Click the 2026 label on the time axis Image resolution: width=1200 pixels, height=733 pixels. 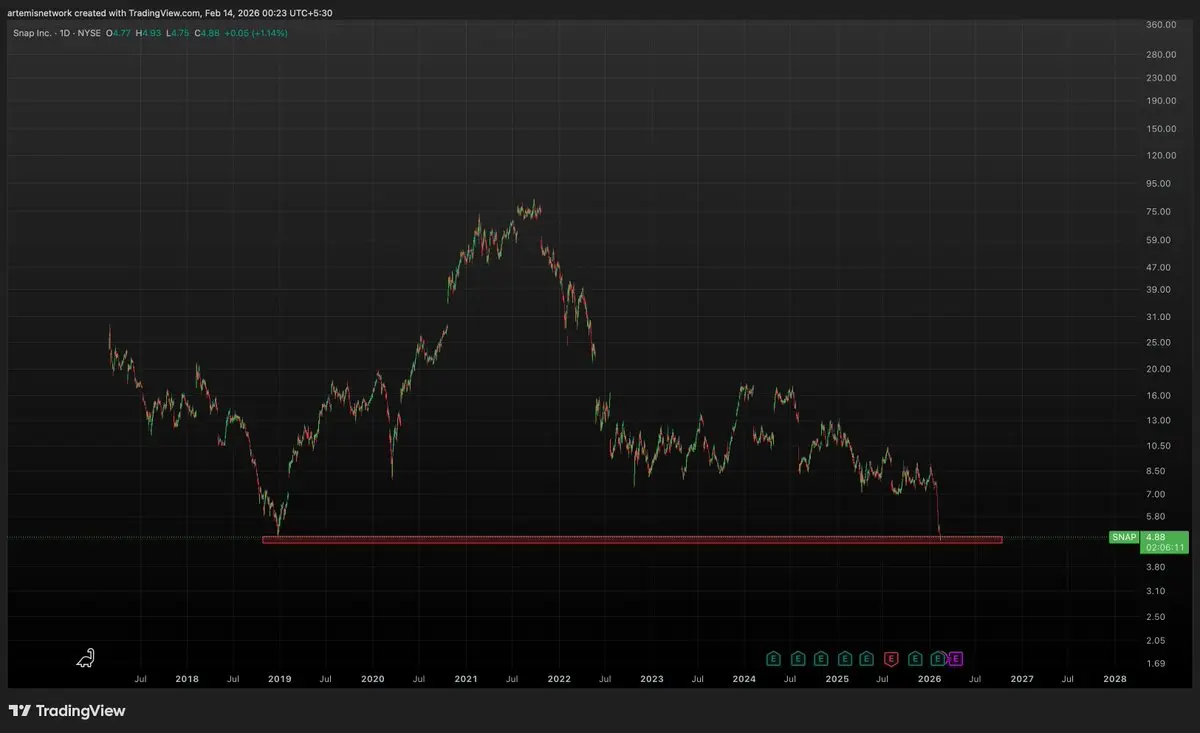pyautogui.click(x=929, y=678)
